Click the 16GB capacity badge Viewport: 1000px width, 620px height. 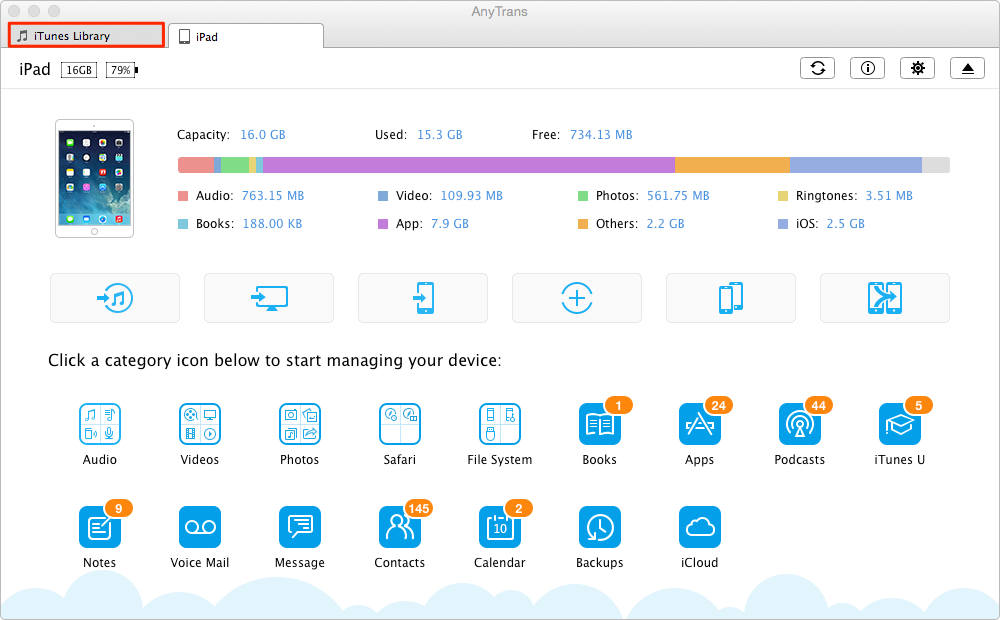coord(79,70)
